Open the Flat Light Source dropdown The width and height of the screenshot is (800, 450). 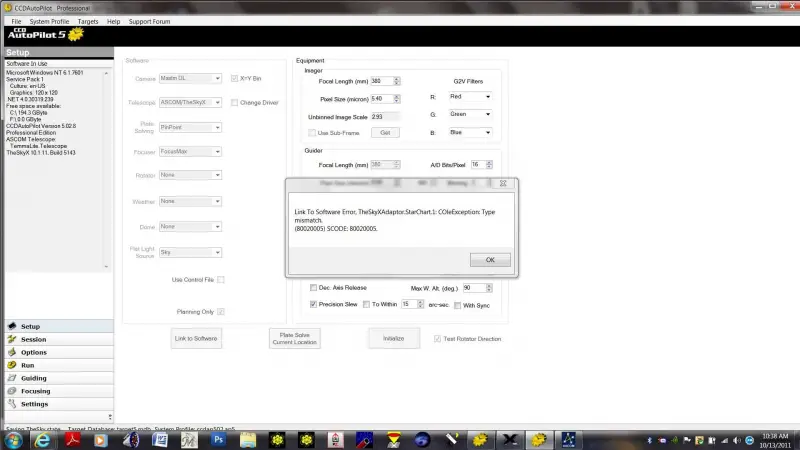pos(190,252)
